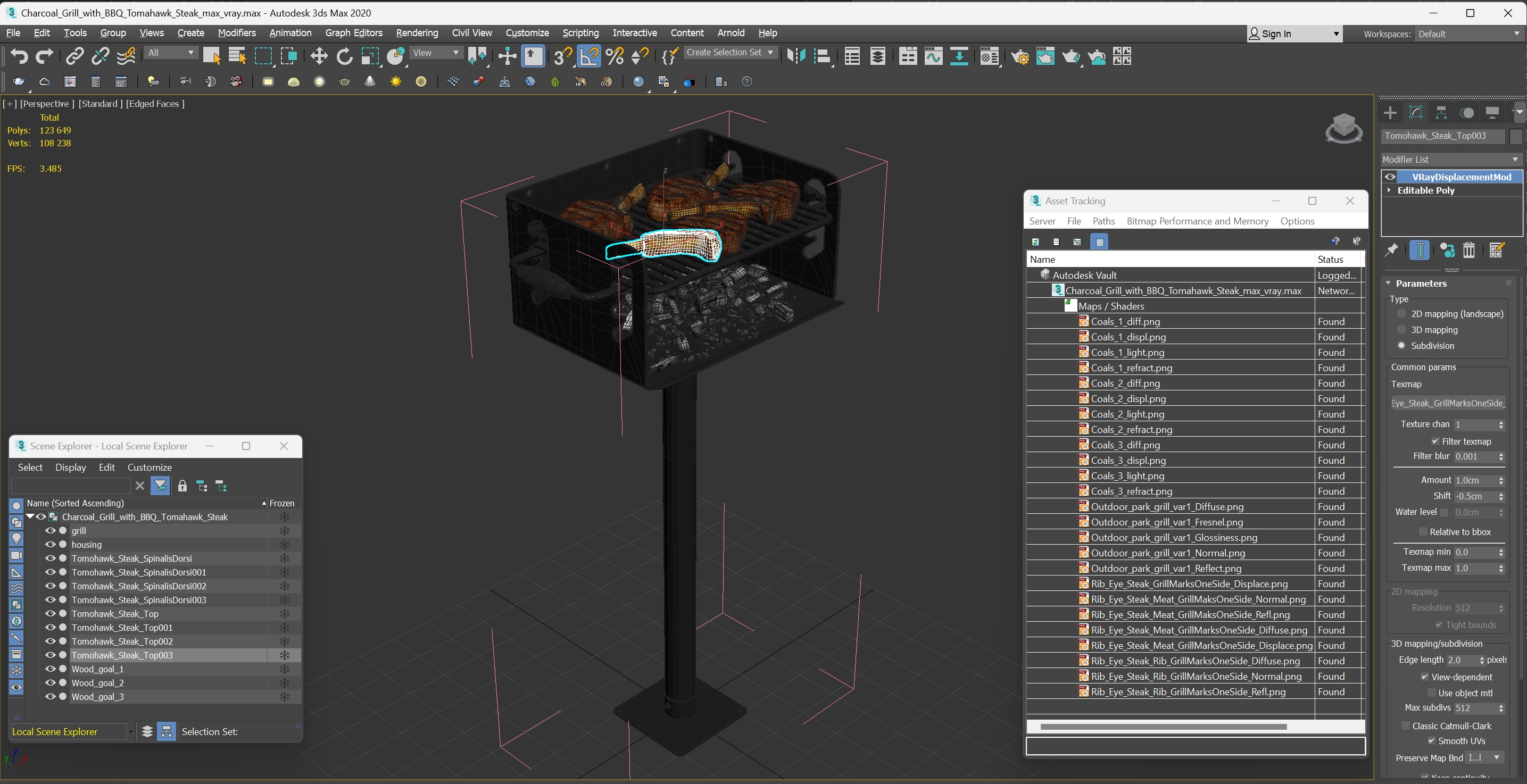The width and height of the screenshot is (1527, 784).
Task: Toggle the Percent Snap icon
Action: click(x=615, y=56)
